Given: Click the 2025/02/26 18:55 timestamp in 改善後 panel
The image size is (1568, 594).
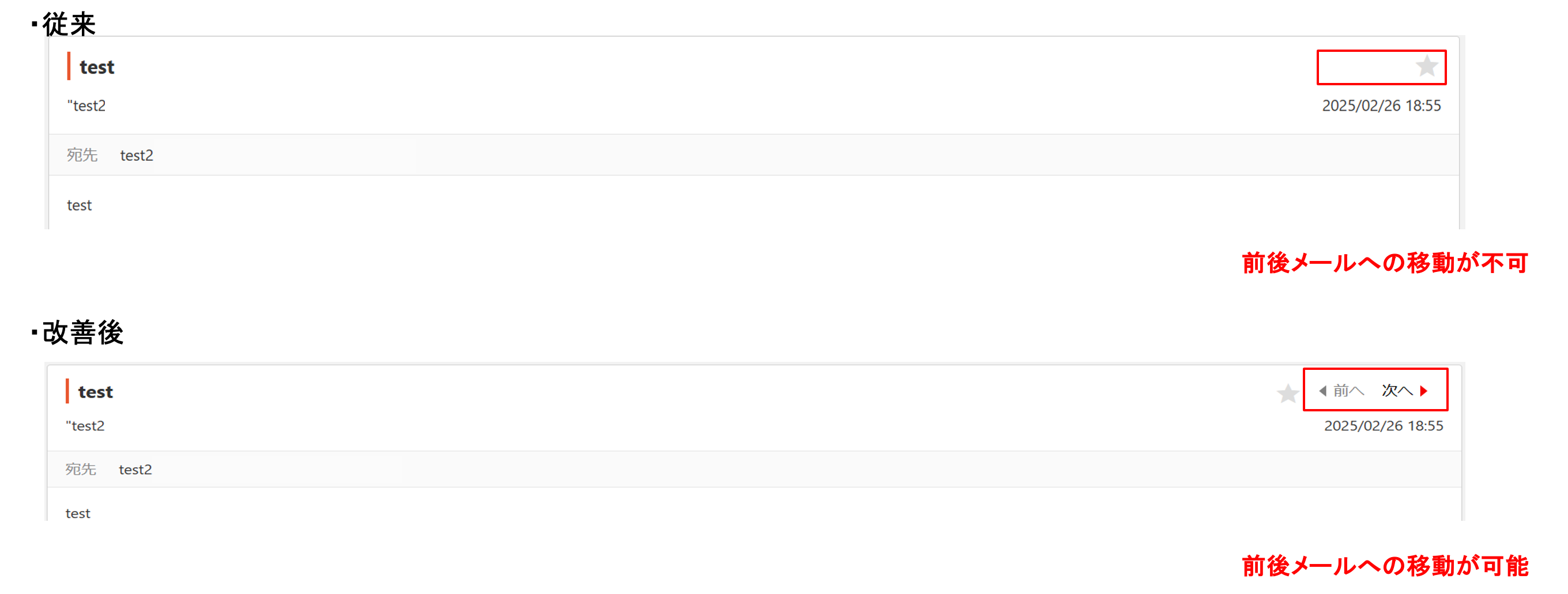Looking at the screenshot, I should (1383, 426).
